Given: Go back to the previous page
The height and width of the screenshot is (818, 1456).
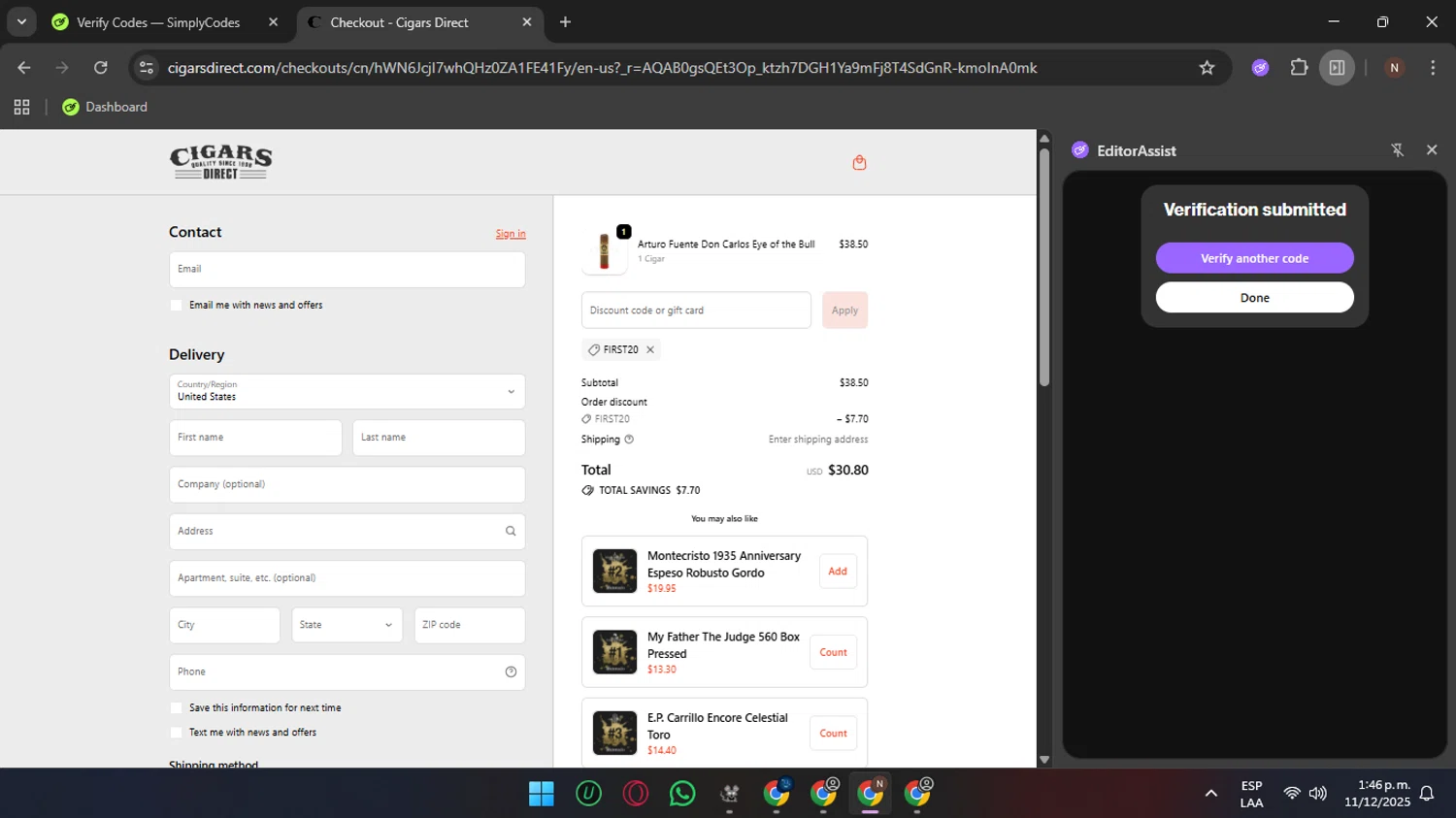Looking at the screenshot, I should [x=24, y=68].
